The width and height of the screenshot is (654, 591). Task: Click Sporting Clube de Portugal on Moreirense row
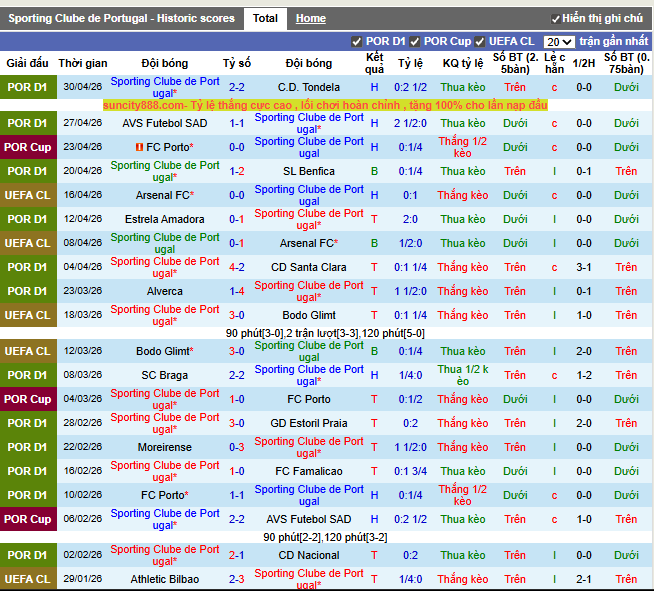(x=309, y=448)
